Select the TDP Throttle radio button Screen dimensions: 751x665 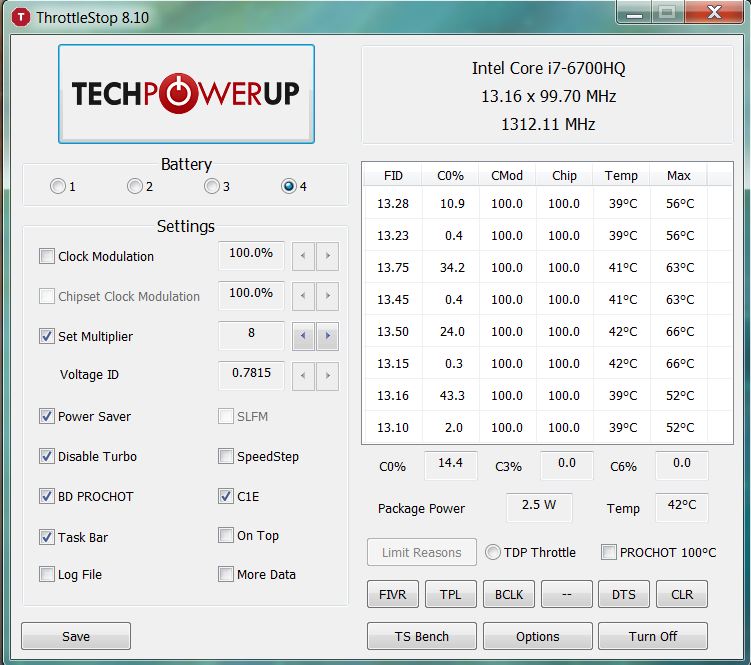pyautogui.click(x=493, y=552)
